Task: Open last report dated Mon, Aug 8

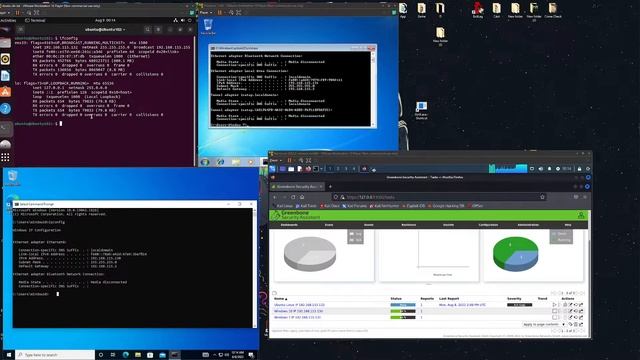Action: tap(462, 305)
